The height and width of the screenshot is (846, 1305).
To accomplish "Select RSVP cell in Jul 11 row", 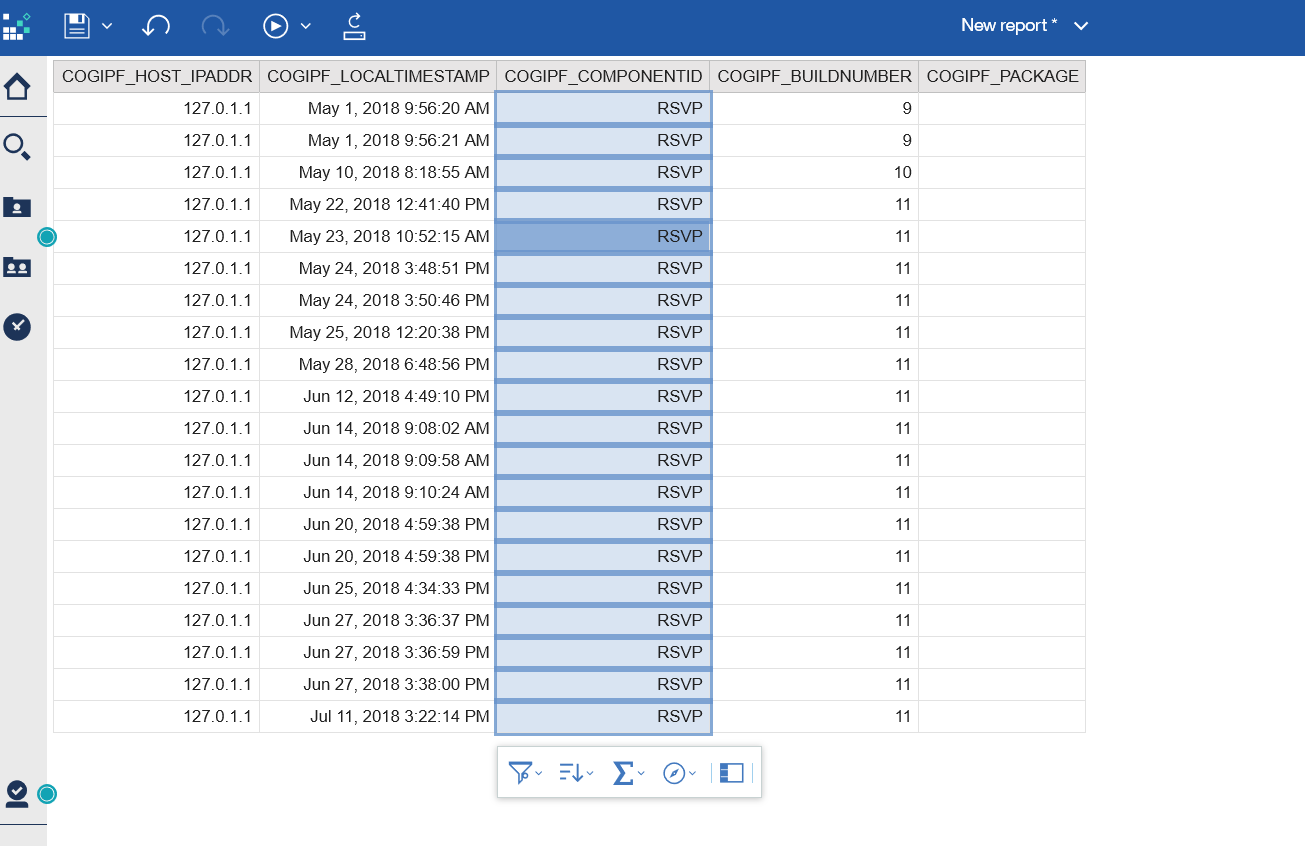I will (x=603, y=716).
